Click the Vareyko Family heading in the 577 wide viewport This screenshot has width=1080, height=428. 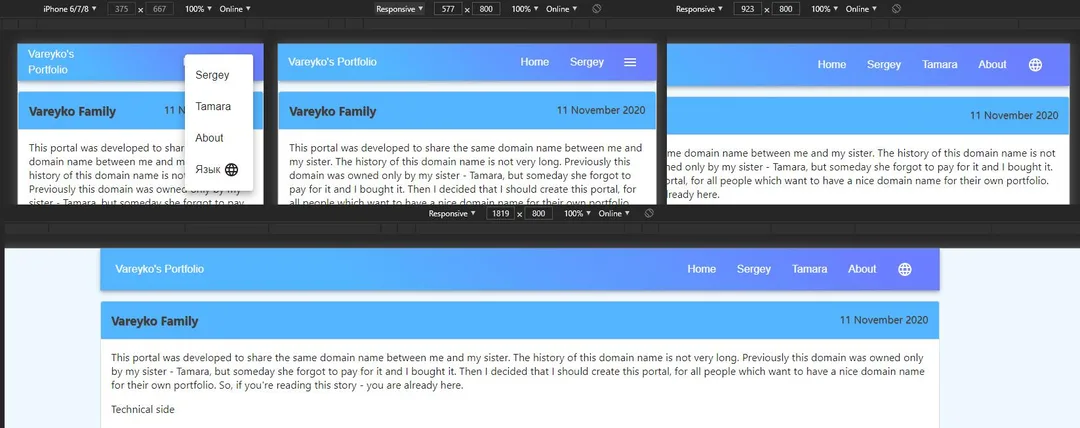(x=333, y=112)
